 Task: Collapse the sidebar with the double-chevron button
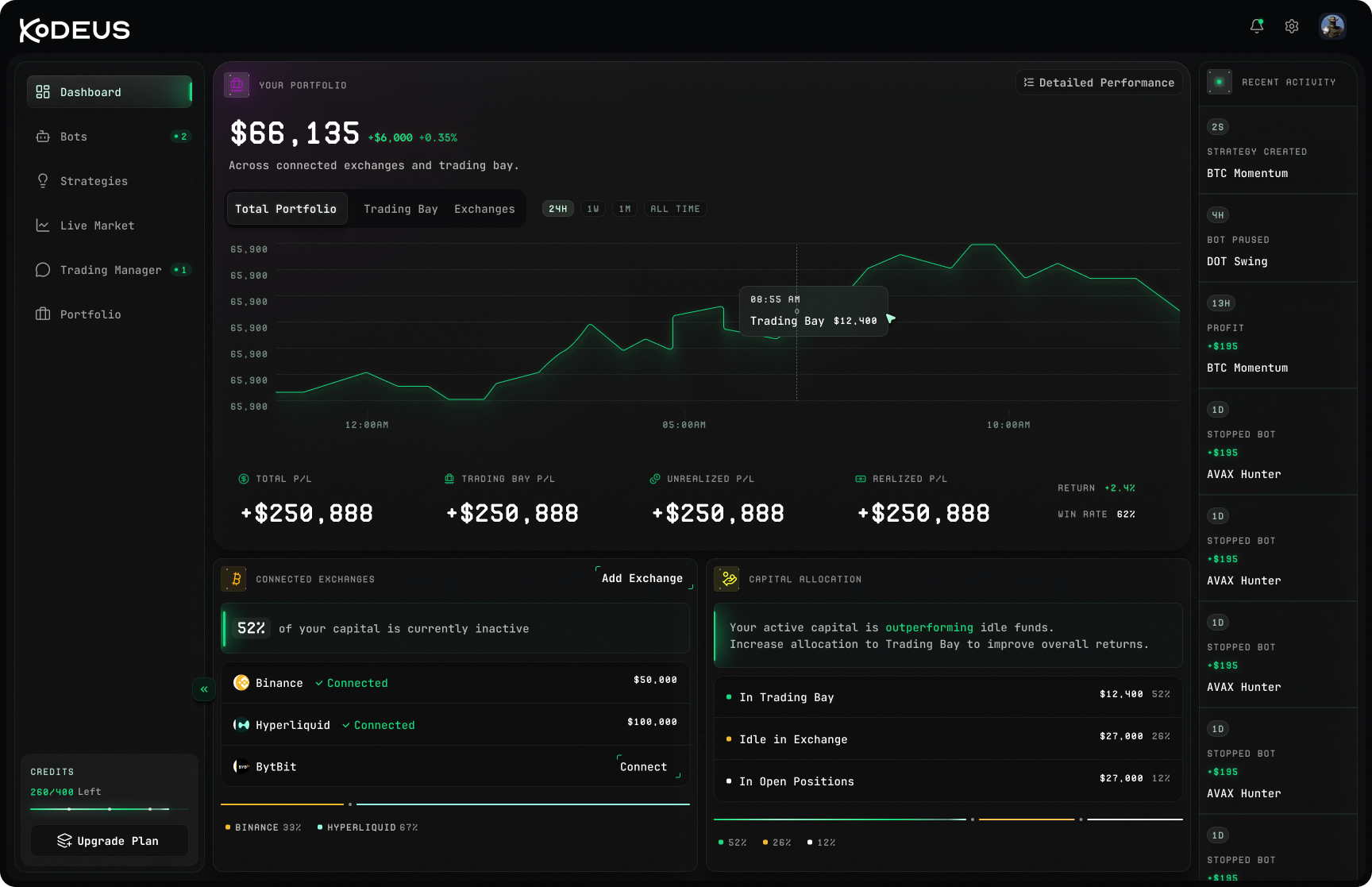[x=204, y=689]
